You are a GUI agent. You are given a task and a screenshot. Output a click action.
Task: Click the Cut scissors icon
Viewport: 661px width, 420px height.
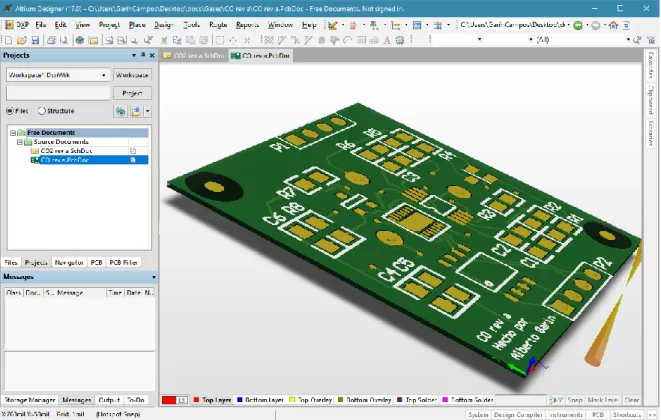tap(164, 40)
